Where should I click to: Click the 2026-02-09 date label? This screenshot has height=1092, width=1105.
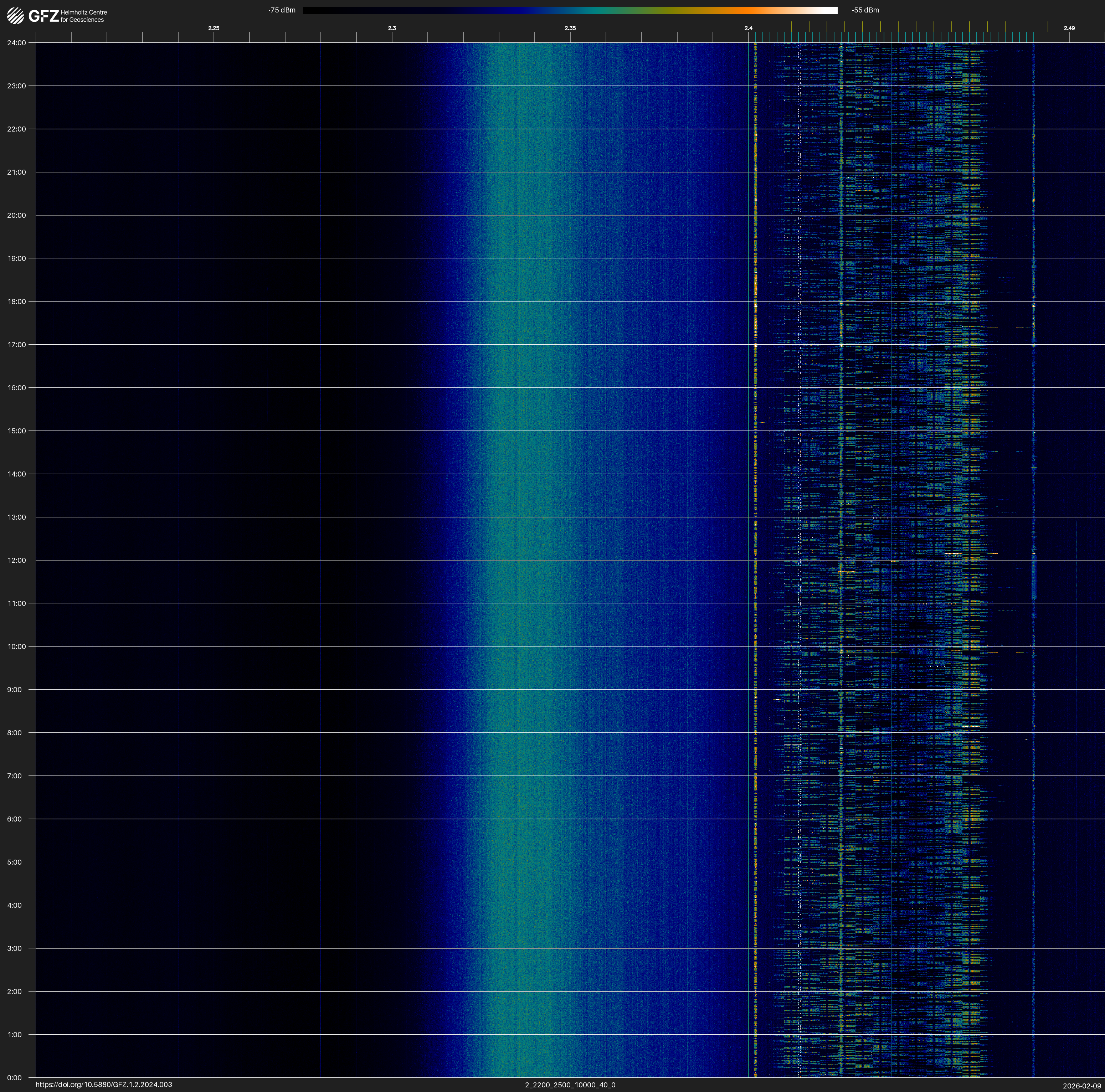1081,1086
